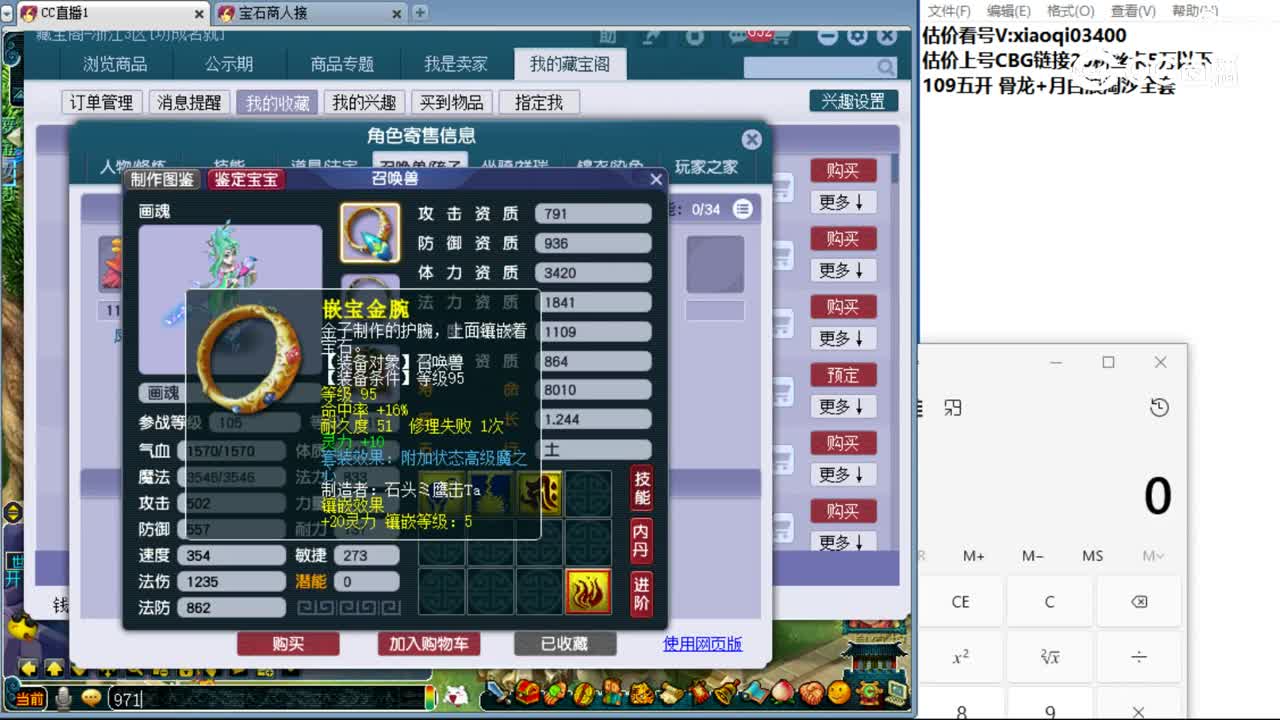Click the treasure chest icon in game toolbar
This screenshot has width=1280, height=720.
[x=527, y=692]
